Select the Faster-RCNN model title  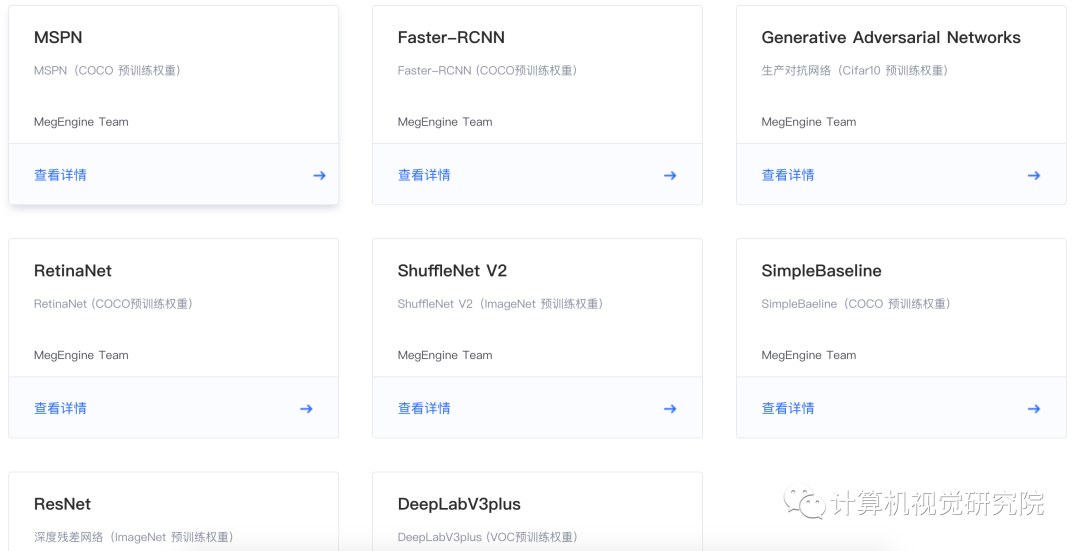[451, 38]
